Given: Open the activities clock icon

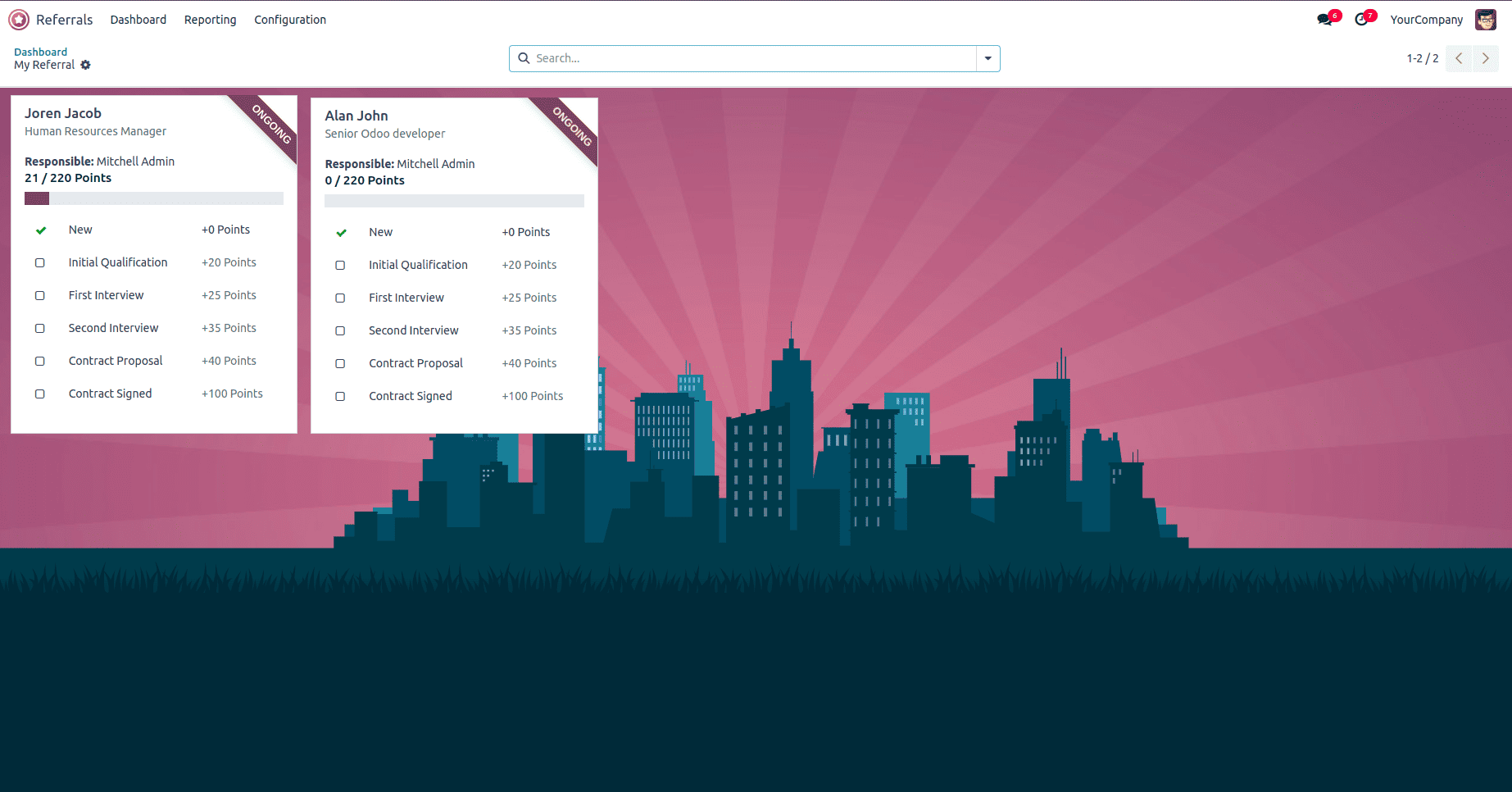Looking at the screenshot, I should (x=1362, y=20).
